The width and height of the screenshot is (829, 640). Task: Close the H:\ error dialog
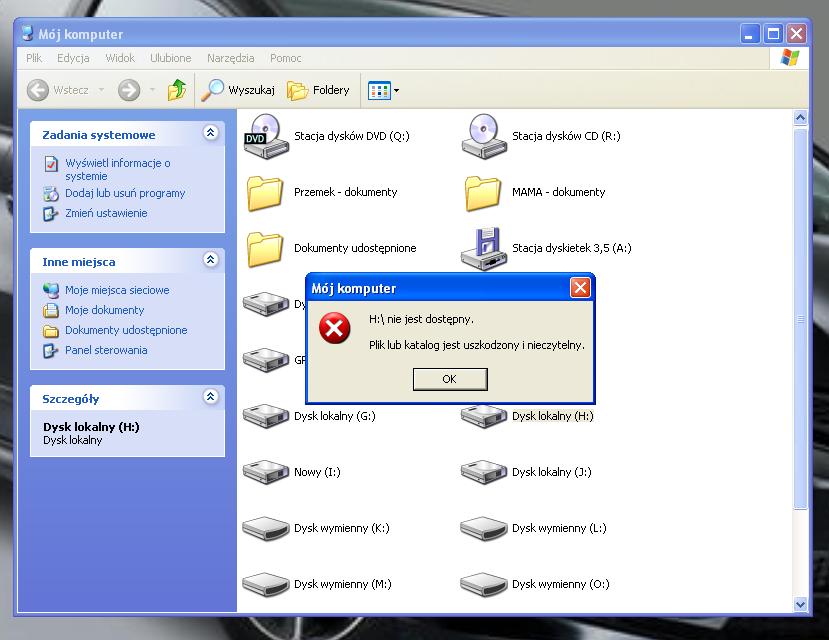click(580, 287)
